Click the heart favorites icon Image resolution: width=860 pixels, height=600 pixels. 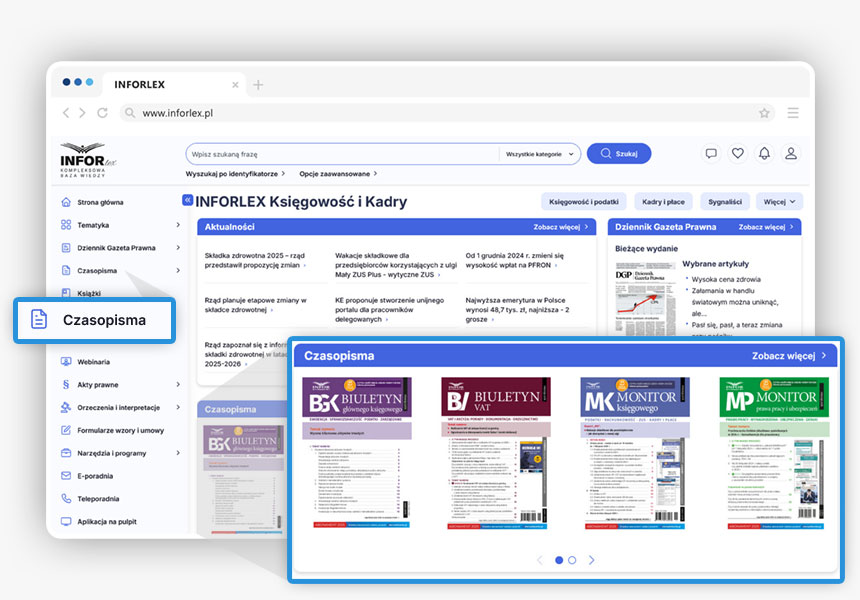coord(738,154)
